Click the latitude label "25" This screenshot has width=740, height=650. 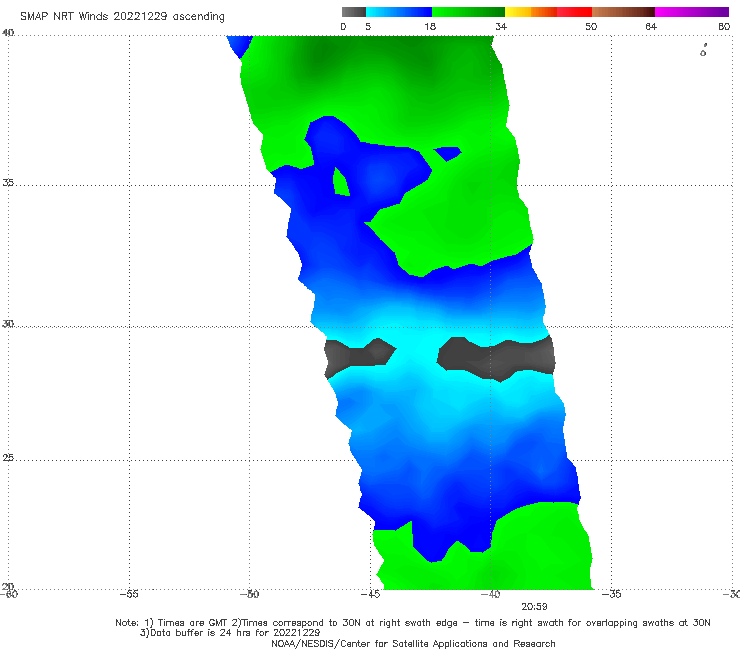coord(8,458)
